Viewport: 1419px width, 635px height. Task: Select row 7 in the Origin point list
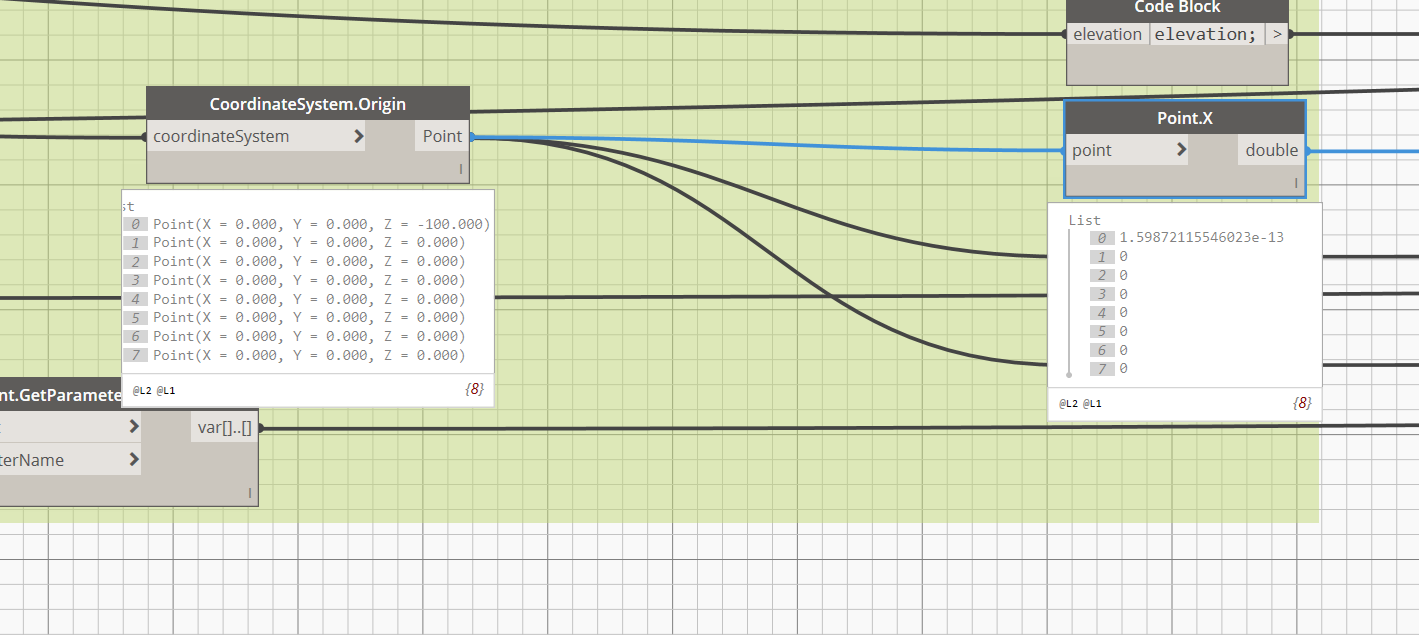click(295, 355)
